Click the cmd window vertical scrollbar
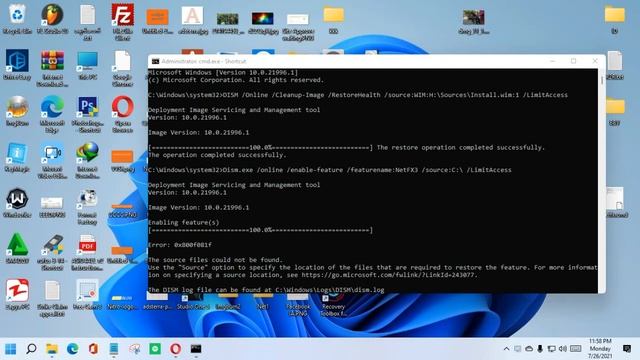Viewport: 640px width, 360px height. 602,180
